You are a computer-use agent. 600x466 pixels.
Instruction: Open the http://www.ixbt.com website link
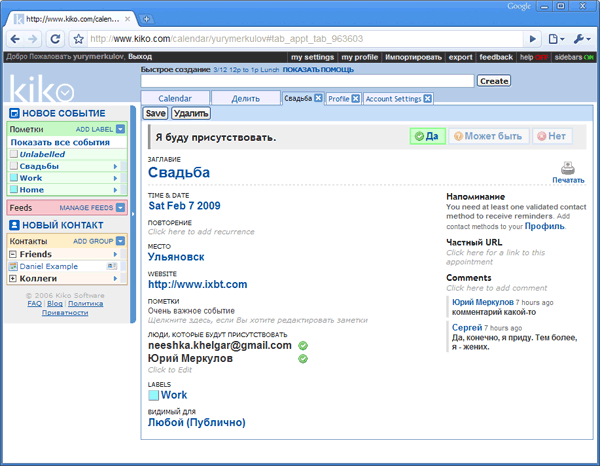tap(197, 284)
